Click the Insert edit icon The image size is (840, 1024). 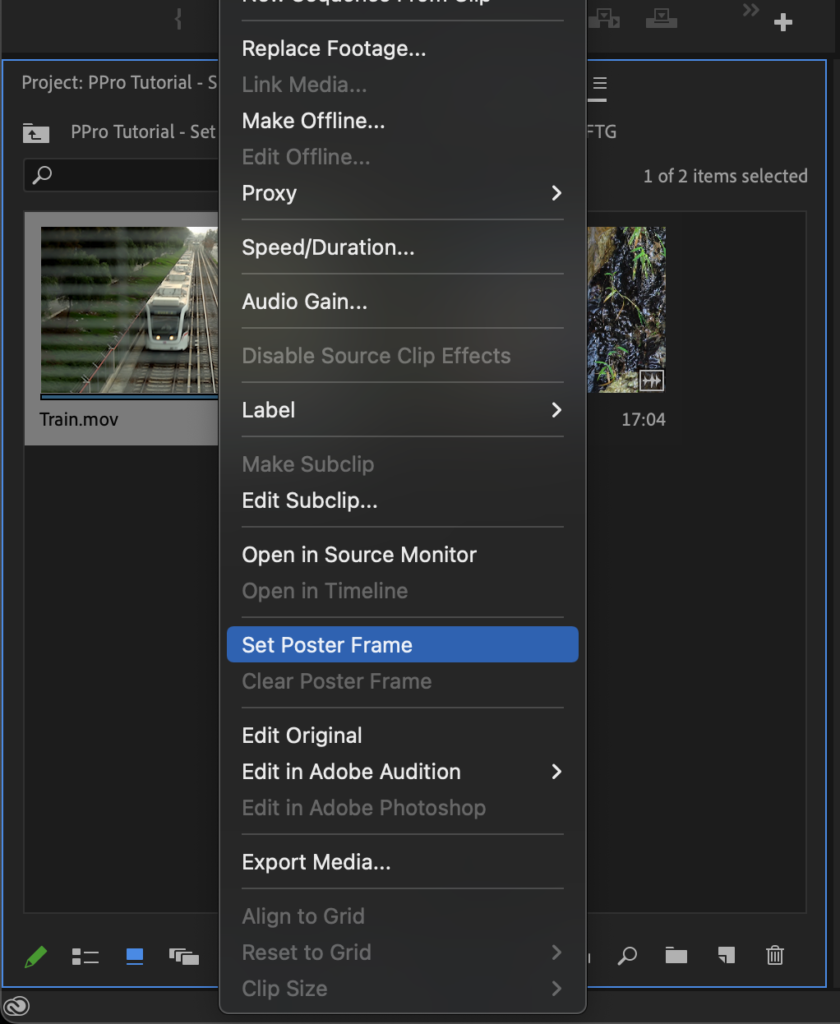tap(604, 18)
